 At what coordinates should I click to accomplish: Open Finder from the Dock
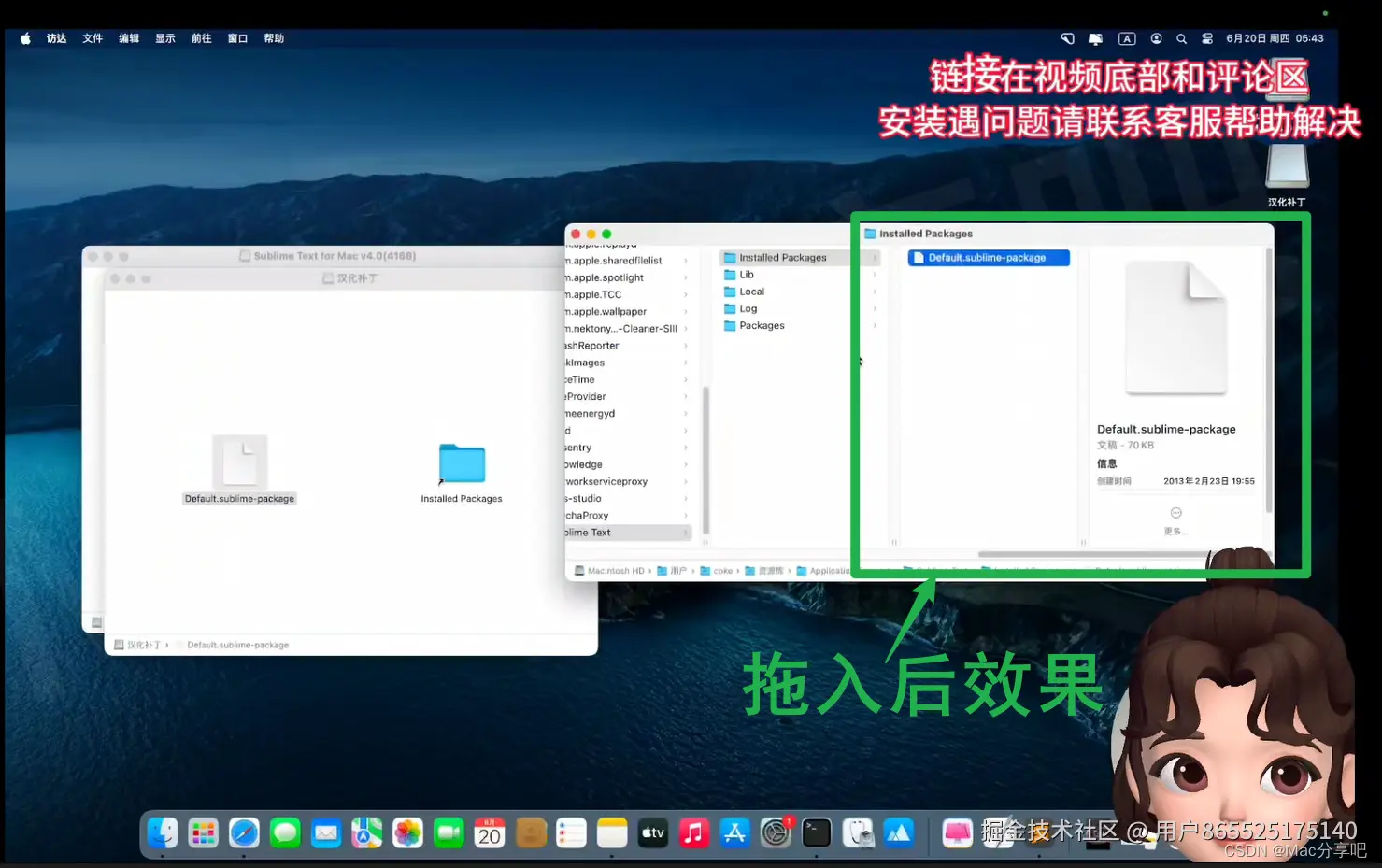pos(163,832)
